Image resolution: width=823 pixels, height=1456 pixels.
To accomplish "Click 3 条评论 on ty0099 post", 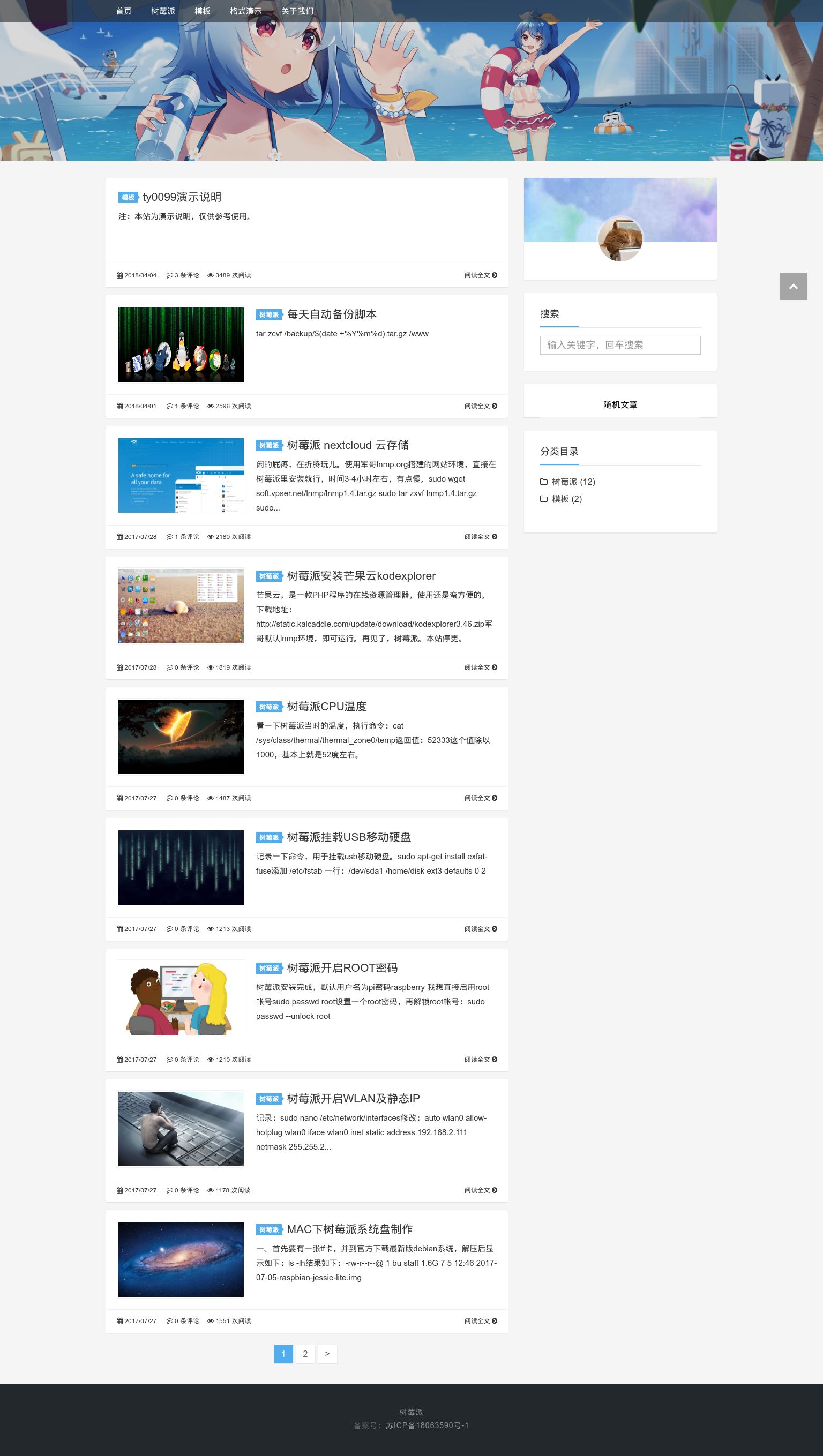I will coord(183,275).
